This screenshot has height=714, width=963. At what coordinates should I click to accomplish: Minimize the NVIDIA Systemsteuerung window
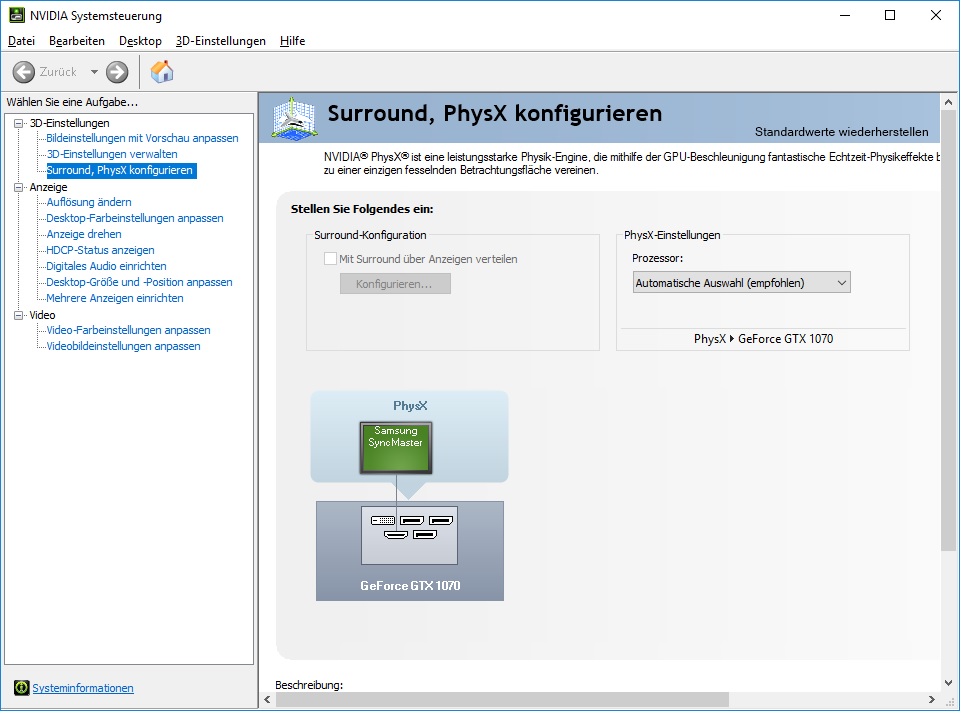click(x=845, y=15)
